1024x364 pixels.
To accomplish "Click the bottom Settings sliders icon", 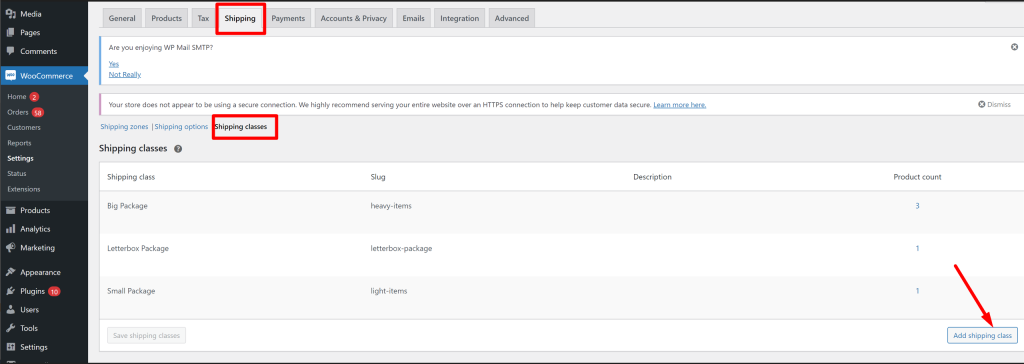I will tap(11, 347).
